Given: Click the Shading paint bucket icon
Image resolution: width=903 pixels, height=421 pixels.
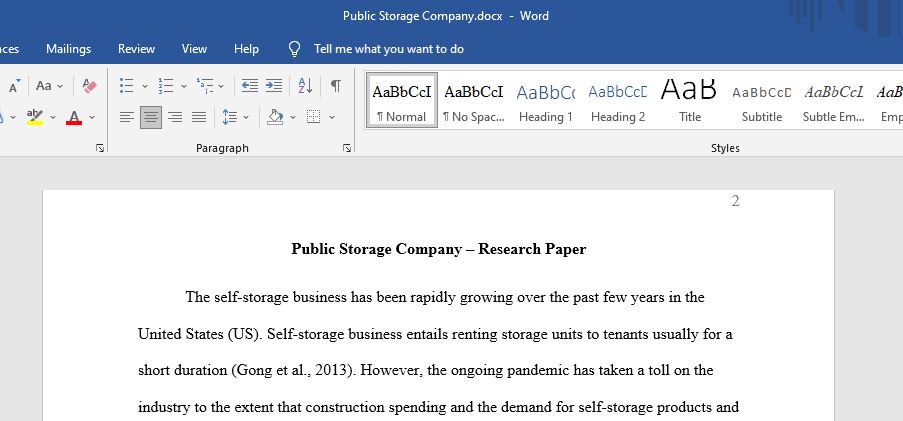Looking at the screenshot, I should point(275,117).
